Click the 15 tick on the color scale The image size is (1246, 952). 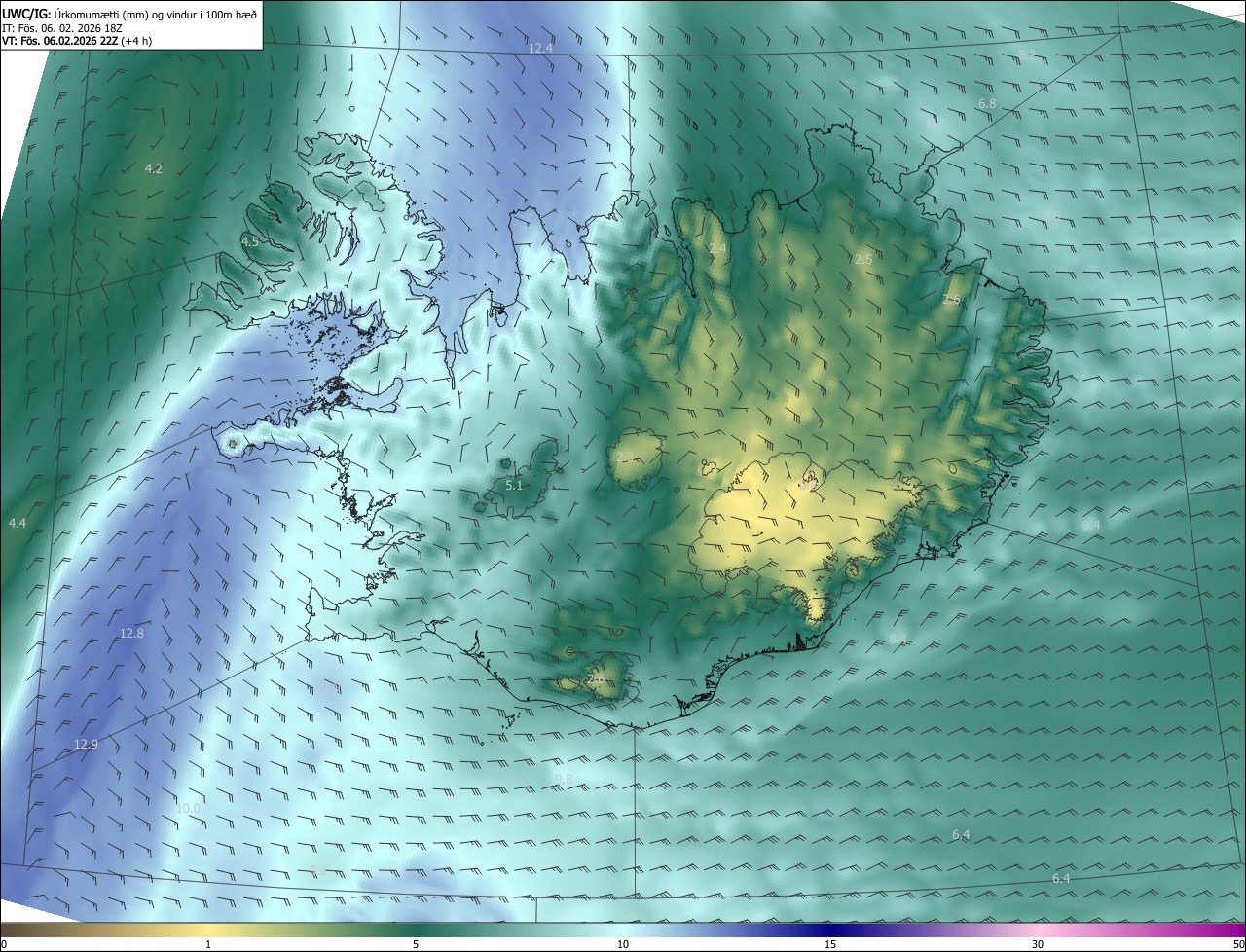pos(830,944)
